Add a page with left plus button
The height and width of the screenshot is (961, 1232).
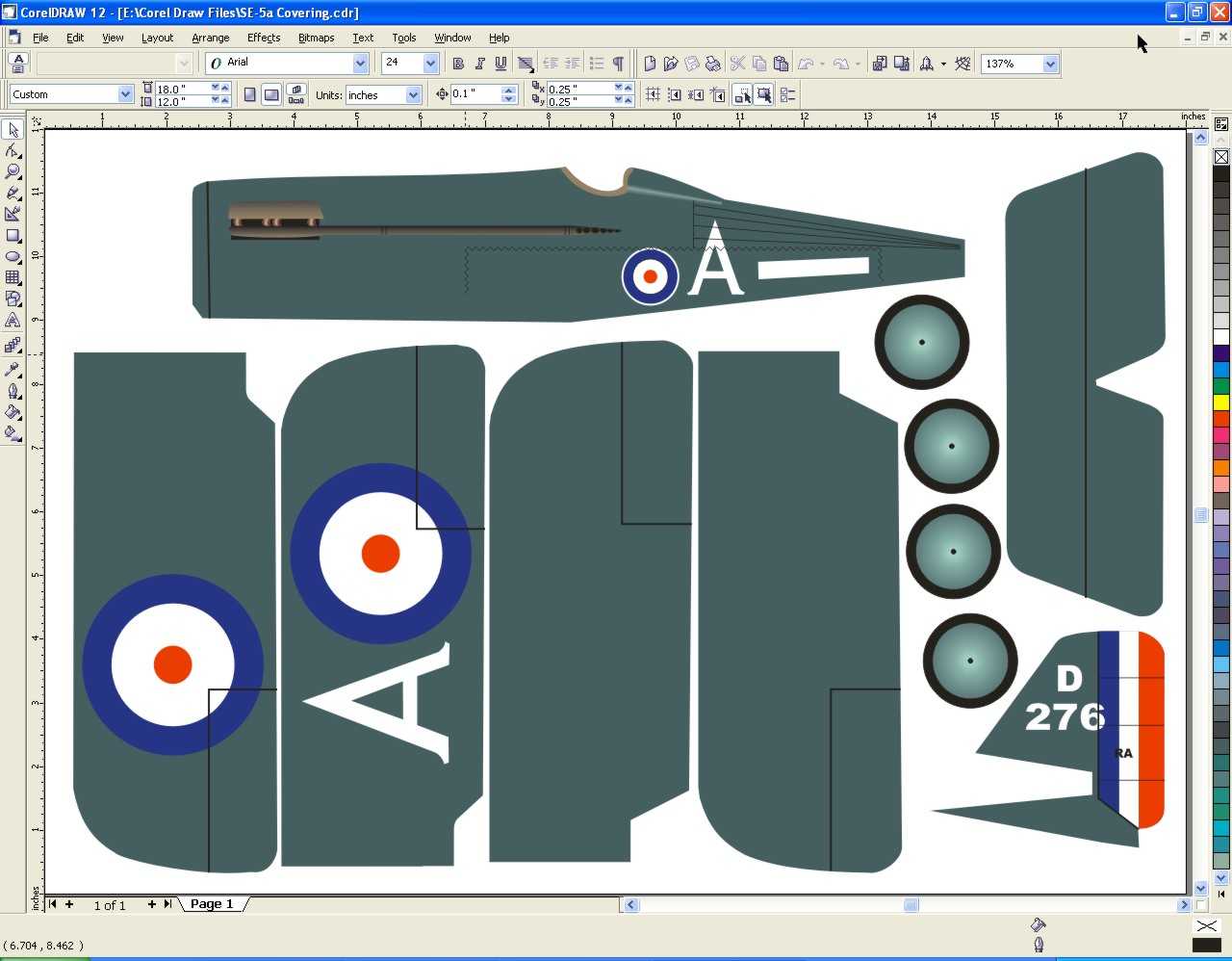(69, 904)
